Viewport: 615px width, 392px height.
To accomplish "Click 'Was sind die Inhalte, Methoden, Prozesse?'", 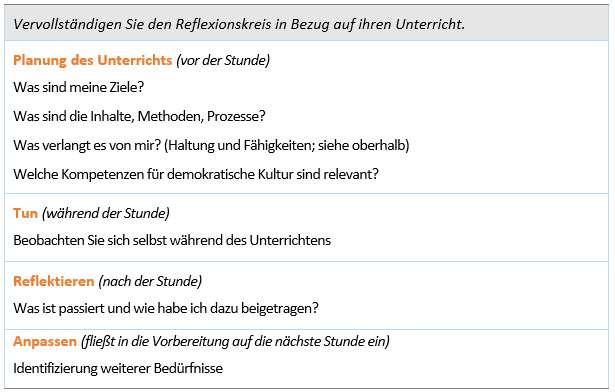I will pos(139,116).
